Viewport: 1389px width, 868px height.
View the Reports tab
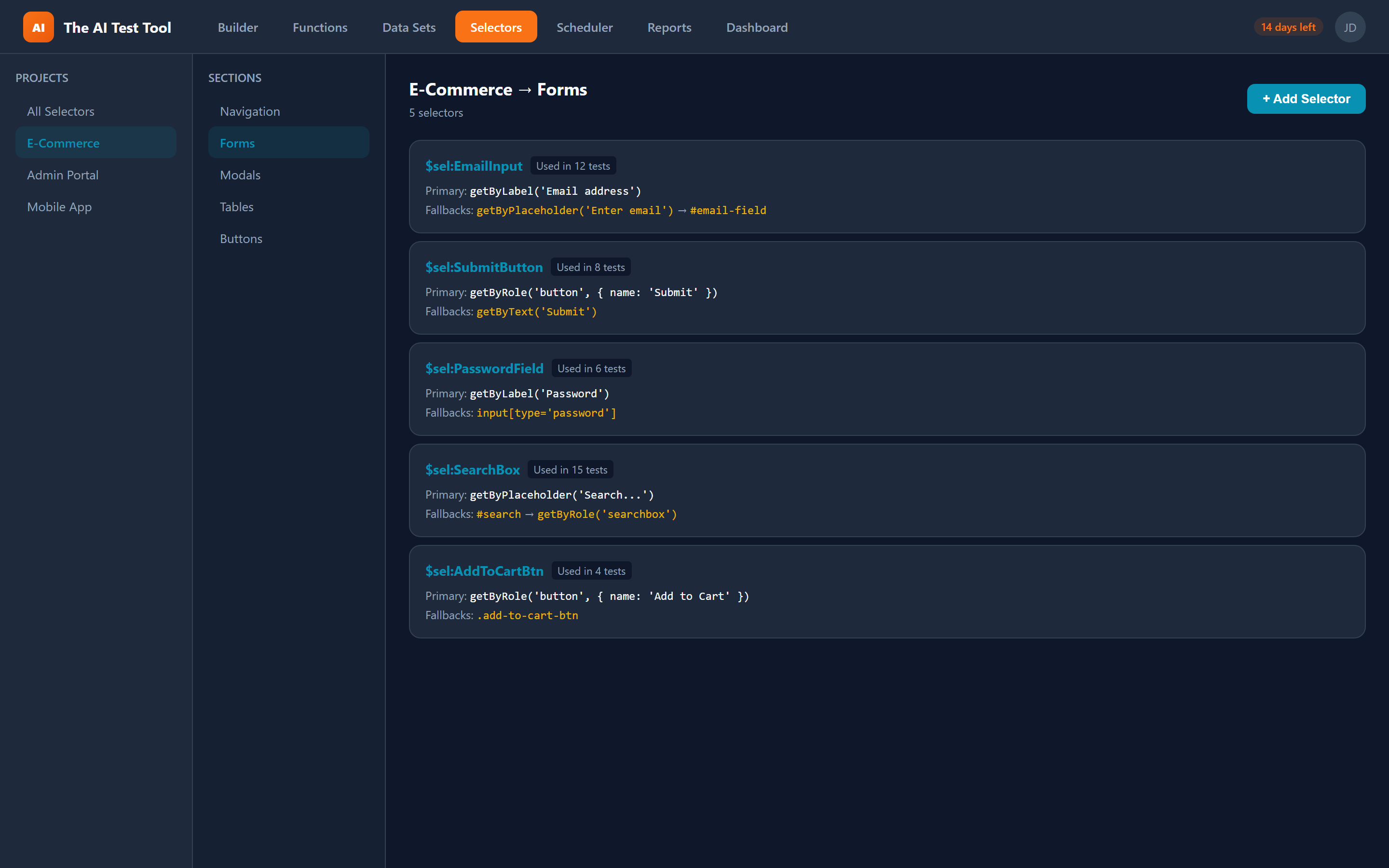click(x=669, y=27)
